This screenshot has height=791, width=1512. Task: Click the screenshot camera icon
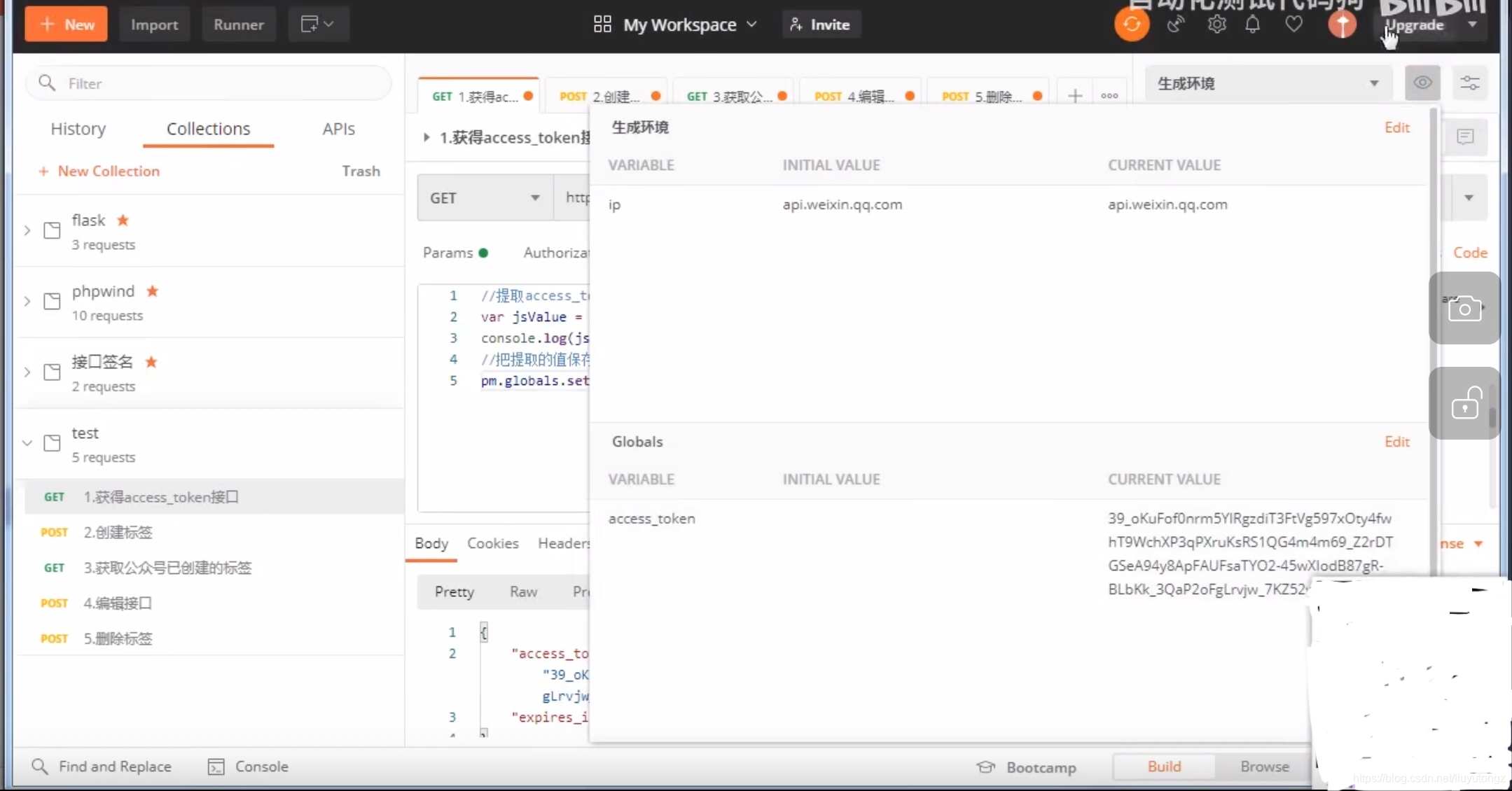point(1464,309)
